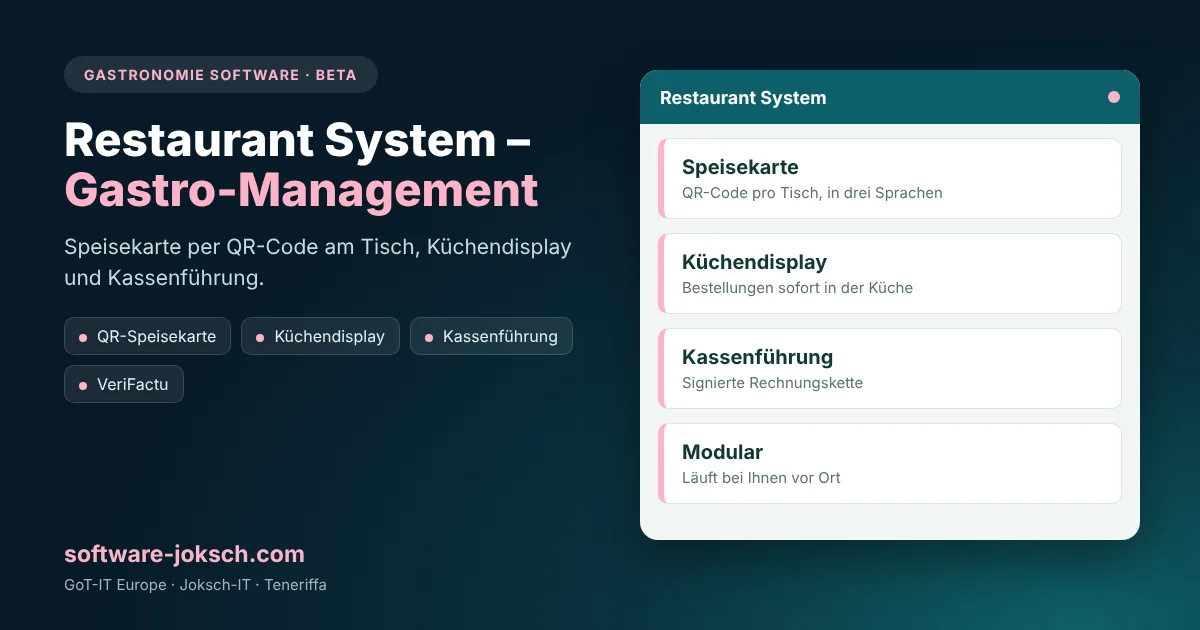Open the Kassenführung card in panel
Image resolution: width=1200 pixels, height=630 pixels.
click(x=890, y=368)
